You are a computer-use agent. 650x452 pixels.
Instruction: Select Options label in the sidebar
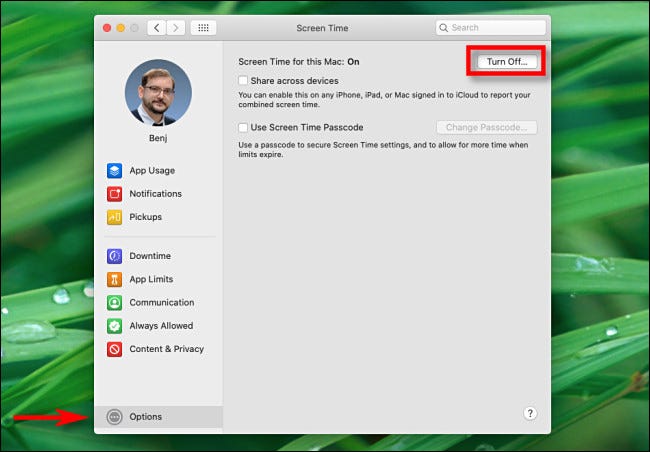point(146,416)
